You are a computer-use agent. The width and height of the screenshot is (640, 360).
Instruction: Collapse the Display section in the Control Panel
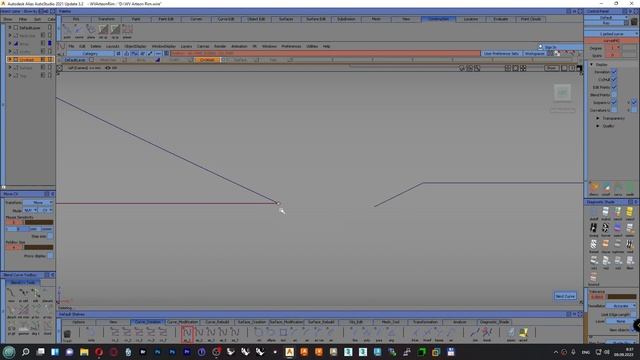591,64
